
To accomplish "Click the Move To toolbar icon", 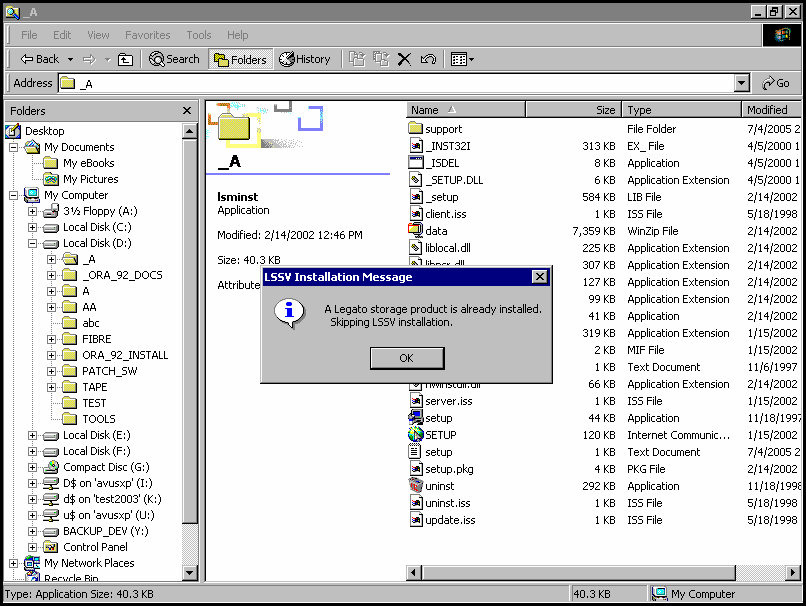I will 357,59.
